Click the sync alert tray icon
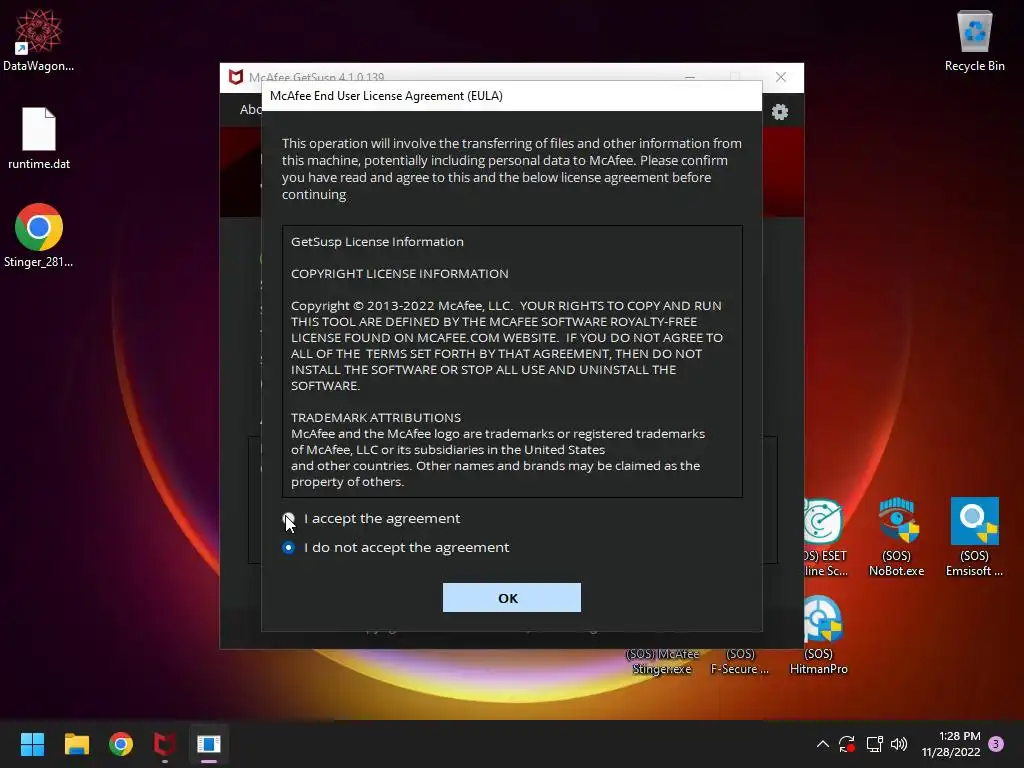Viewport: 1024px width, 768px height. (x=847, y=744)
